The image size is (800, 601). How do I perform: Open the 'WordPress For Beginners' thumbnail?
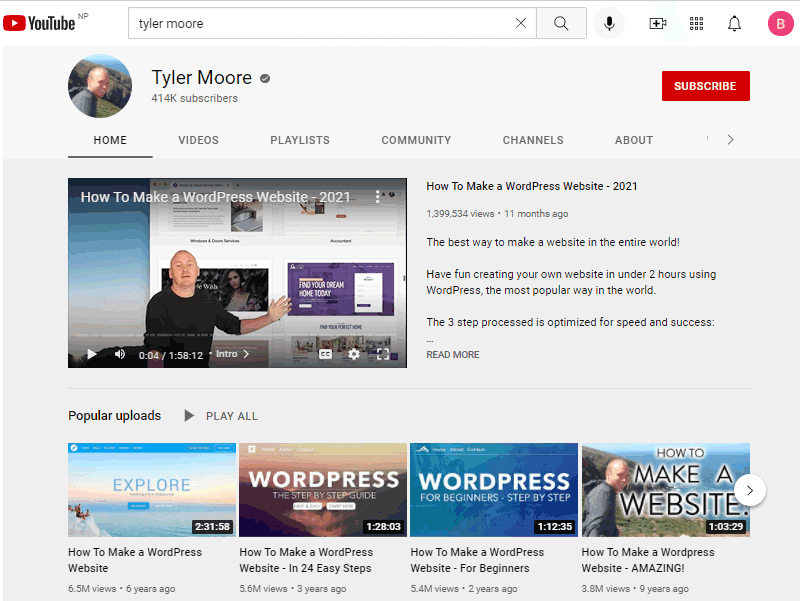coord(494,490)
